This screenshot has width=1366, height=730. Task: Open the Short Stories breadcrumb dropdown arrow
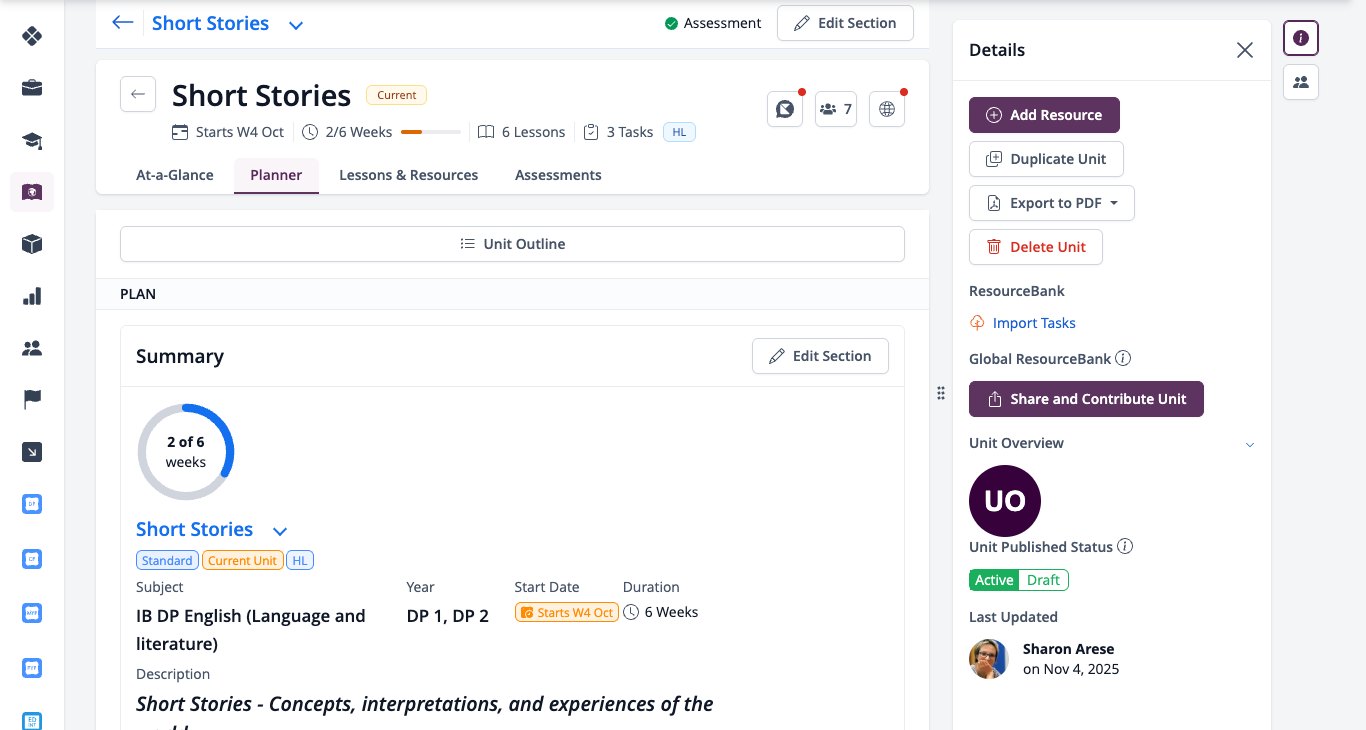point(296,24)
